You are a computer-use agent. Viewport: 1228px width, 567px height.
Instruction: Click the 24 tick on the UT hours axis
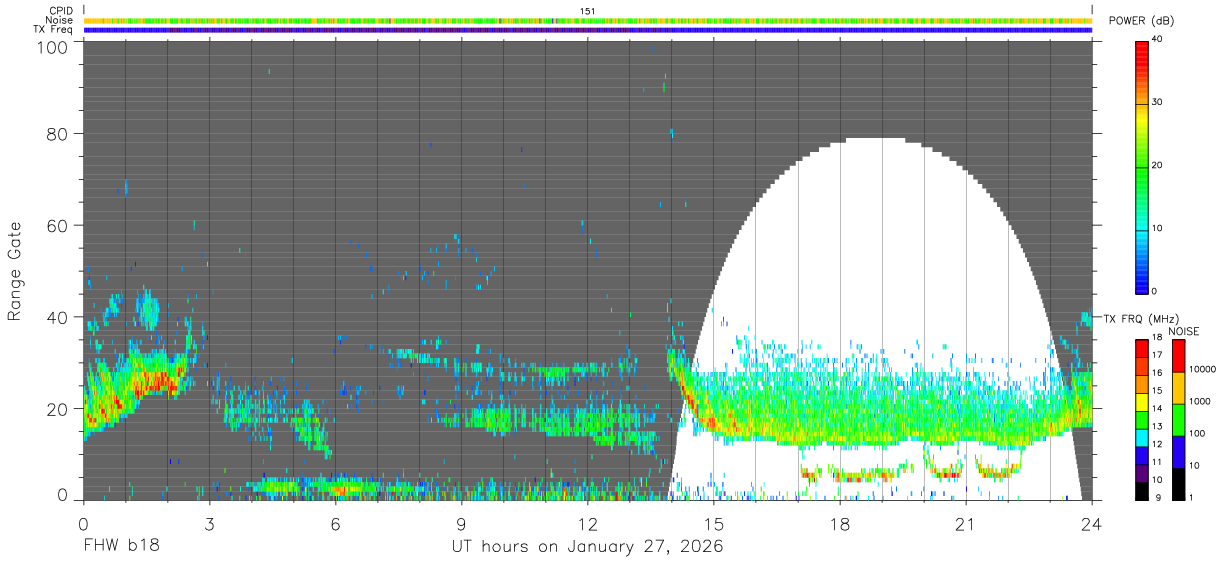(1092, 522)
